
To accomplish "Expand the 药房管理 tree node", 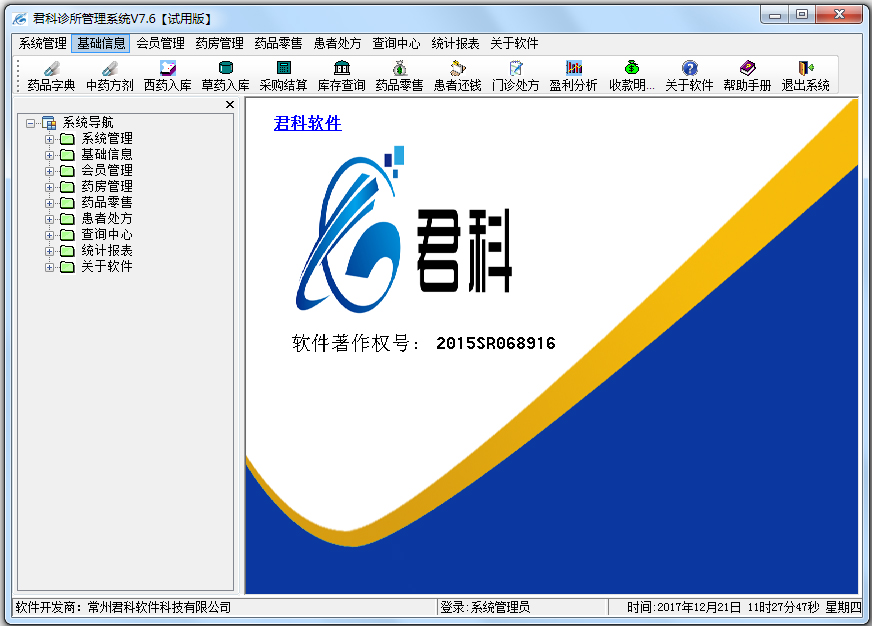I will pos(49,187).
